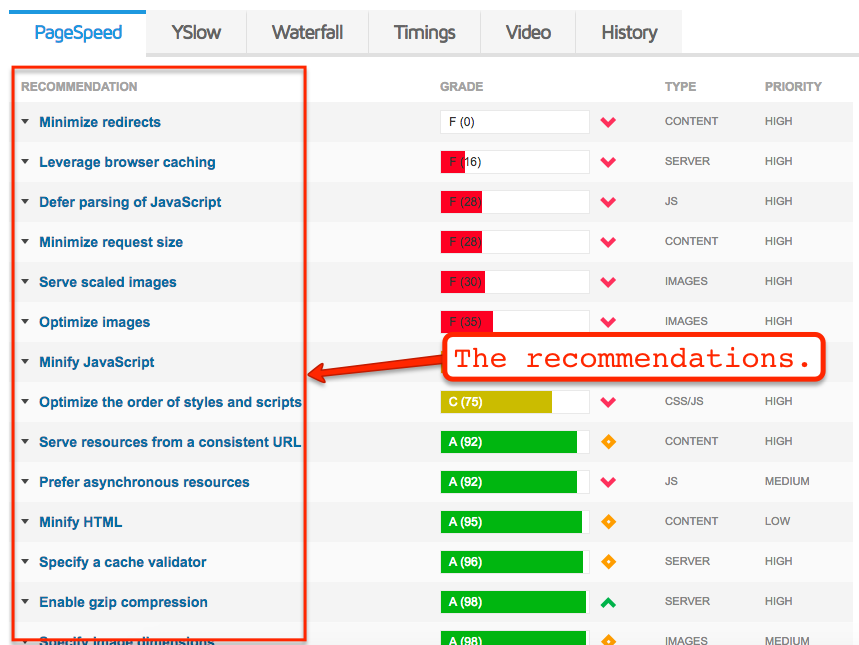Click the A (98) grade bar for Enable gzip compression

point(515,602)
